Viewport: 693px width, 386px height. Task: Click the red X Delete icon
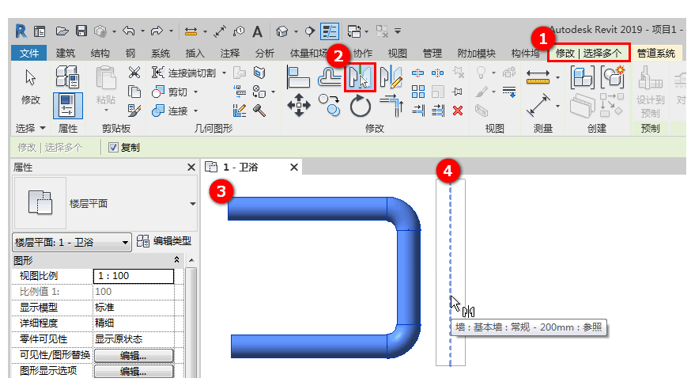pyautogui.click(x=458, y=111)
